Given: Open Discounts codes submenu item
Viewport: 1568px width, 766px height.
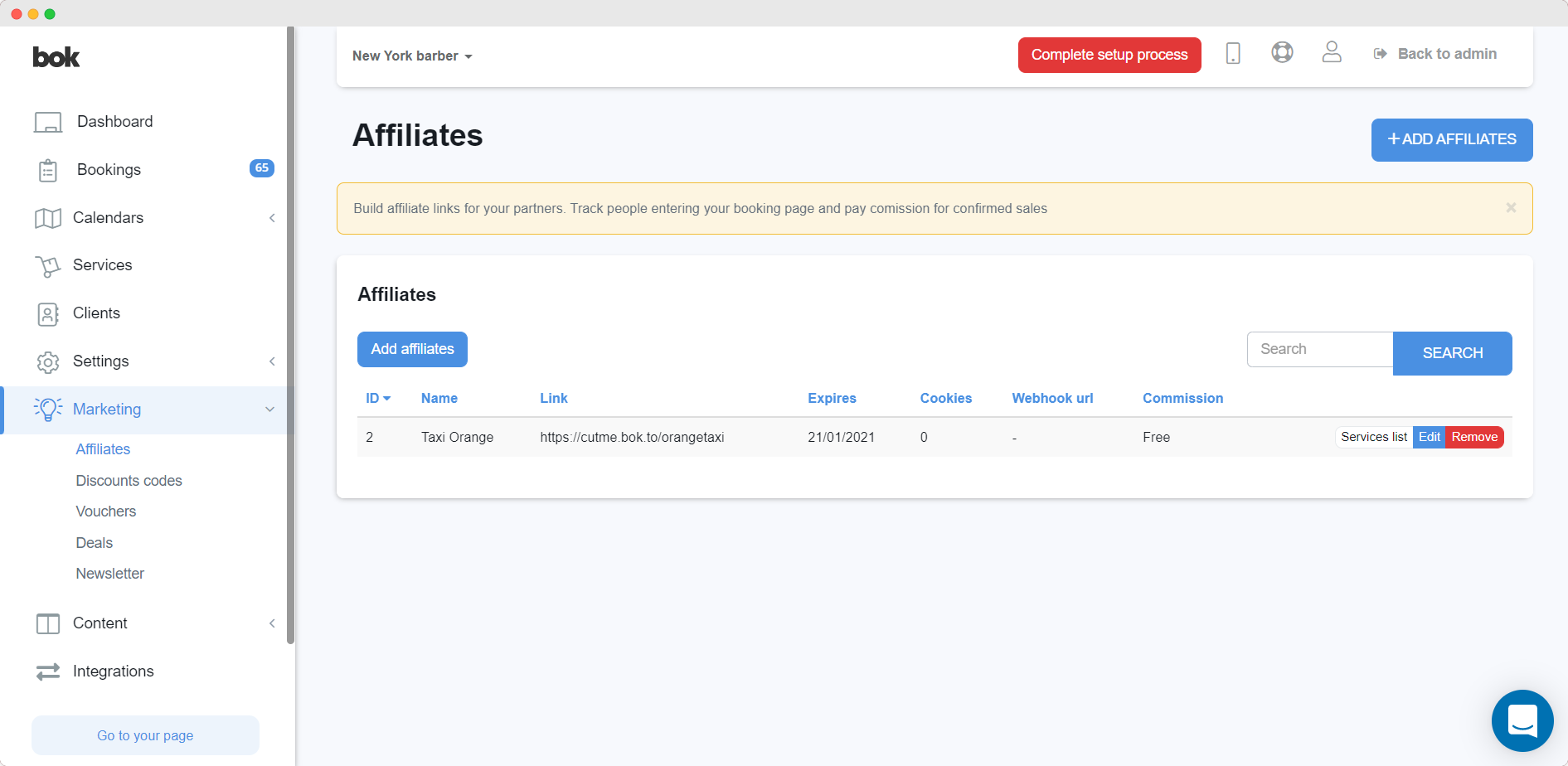Looking at the screenshot, I should (x=129, y=481).
